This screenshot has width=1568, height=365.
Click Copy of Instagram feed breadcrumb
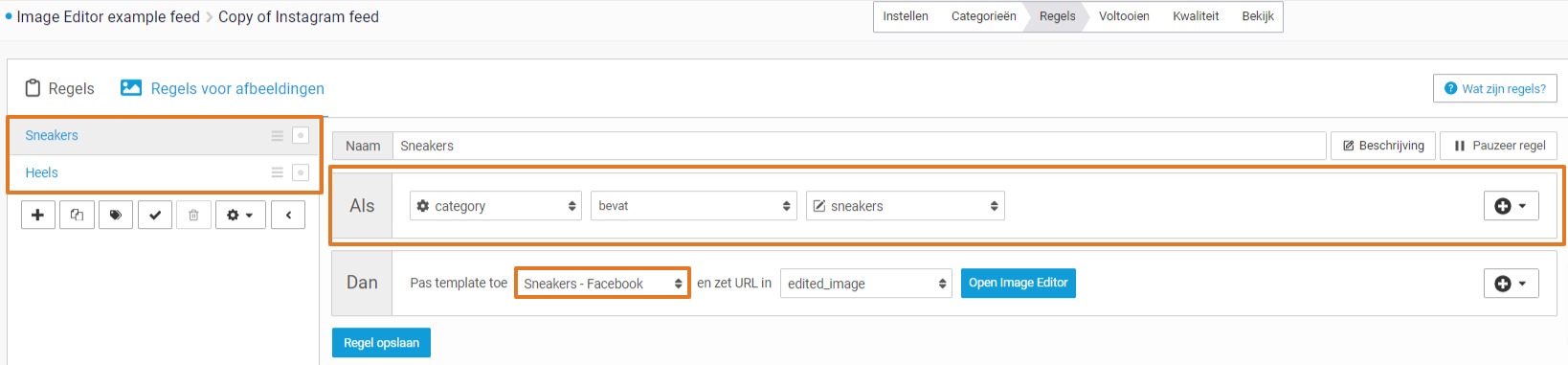[x=299, y=16]
